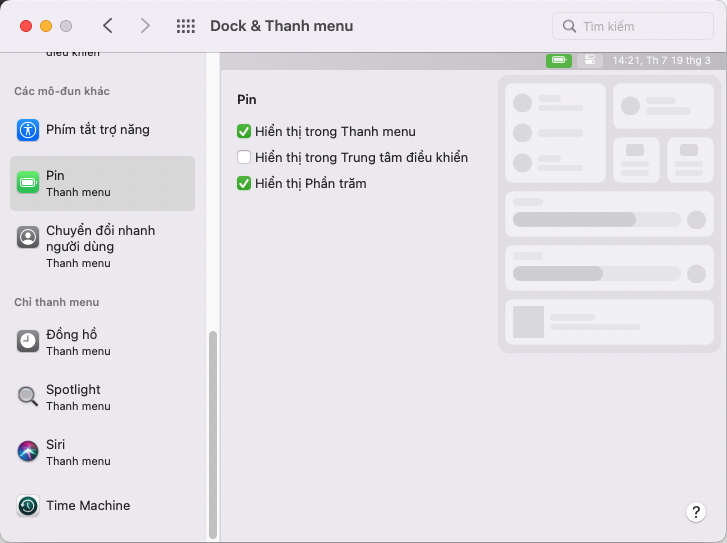Toggle Hiển thị Phần trăm checkbox
This screenshot has width=727, height=543.
tap(244, 184)
